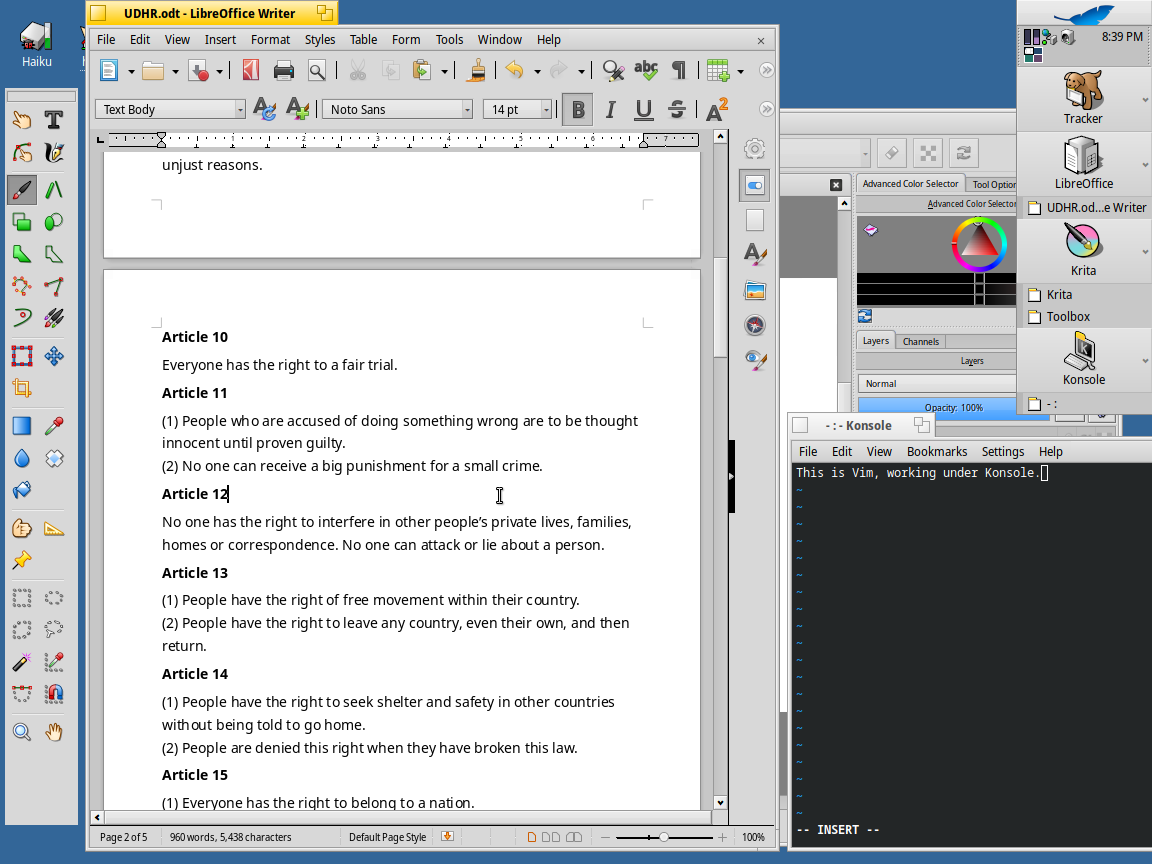1152x864 pixels.
Task: Open the Paste options dropdown arrow
Action: tap(444, 71)
